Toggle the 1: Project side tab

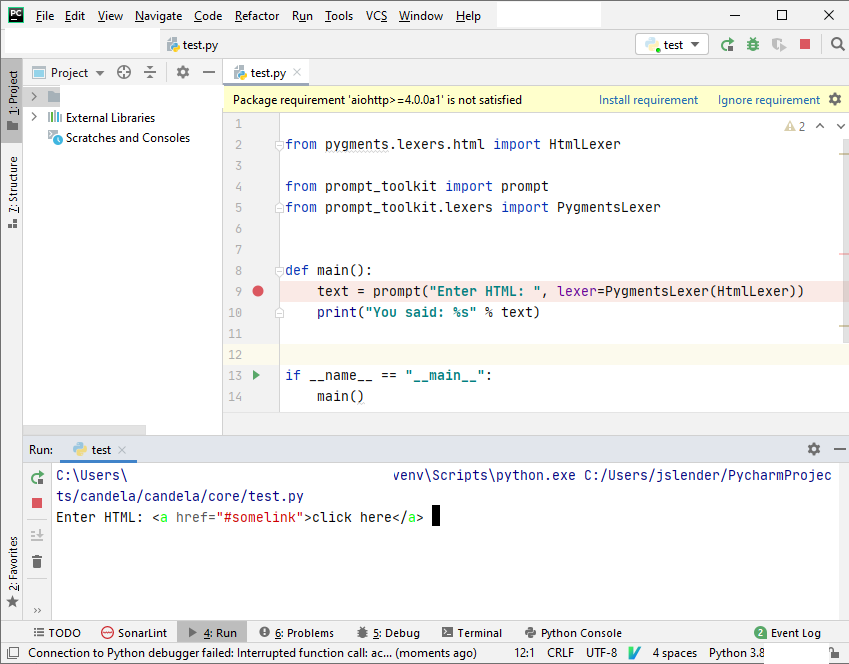tap(12, 100)
